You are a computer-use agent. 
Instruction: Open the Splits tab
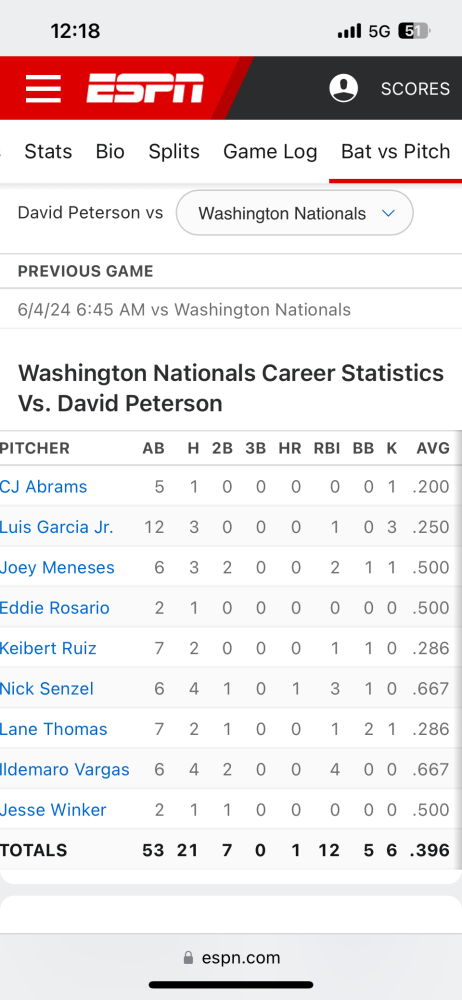click(x=174, y=152)
